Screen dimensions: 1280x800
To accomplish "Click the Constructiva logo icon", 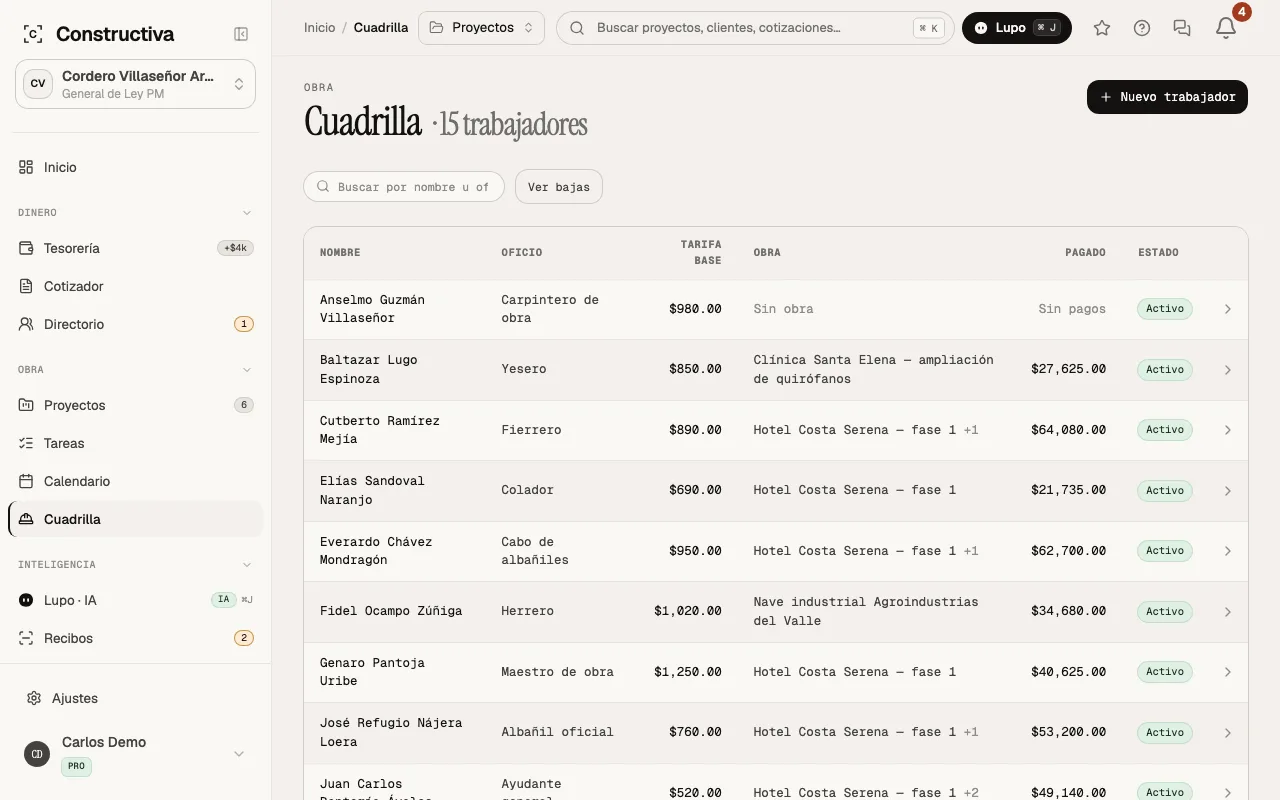I will tap(33, 34).
